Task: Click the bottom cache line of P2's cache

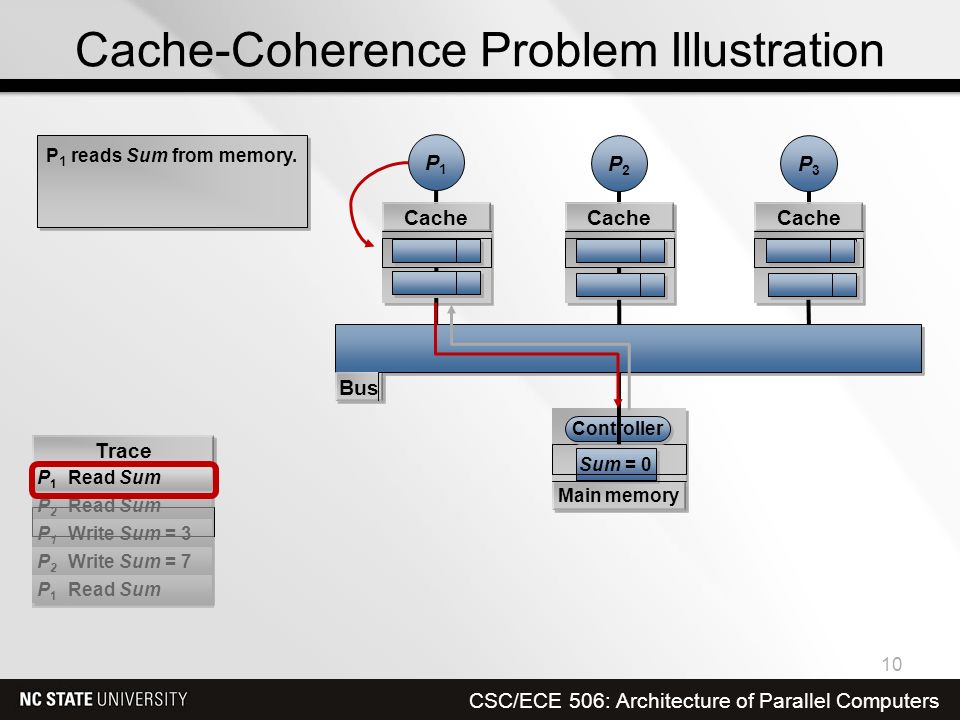Action: click(x=620, y=285)
